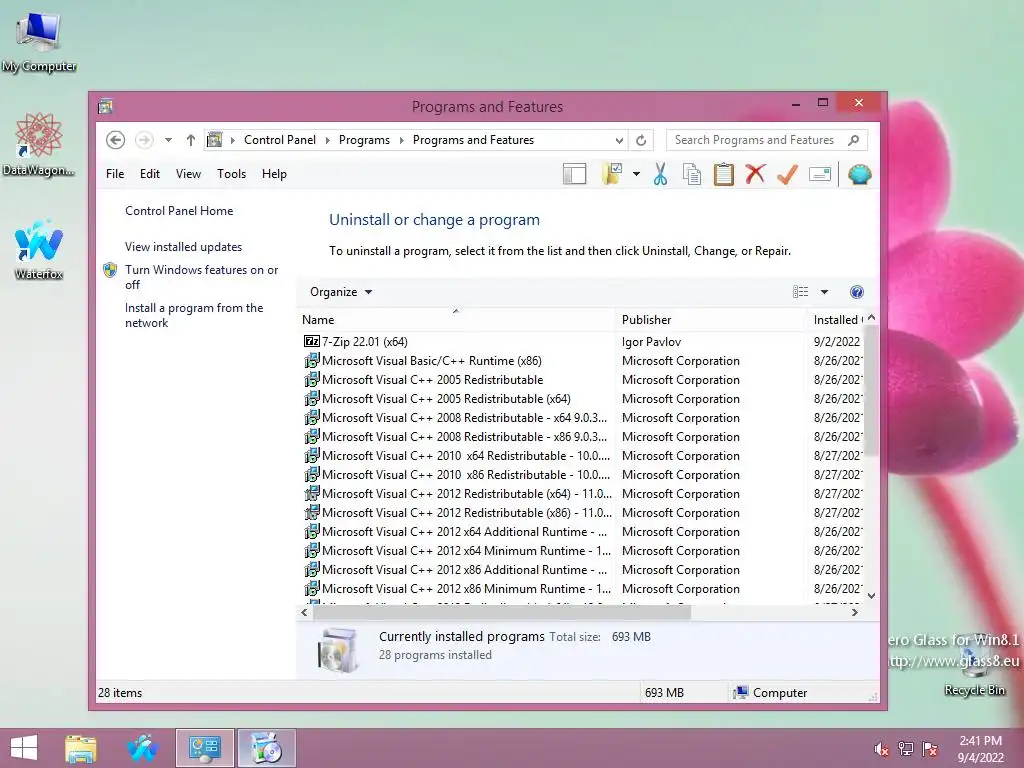Click the Cut scissors icon
This screenshot has width=1024, height=768.
pyautogui.click(x=660, y=174)
